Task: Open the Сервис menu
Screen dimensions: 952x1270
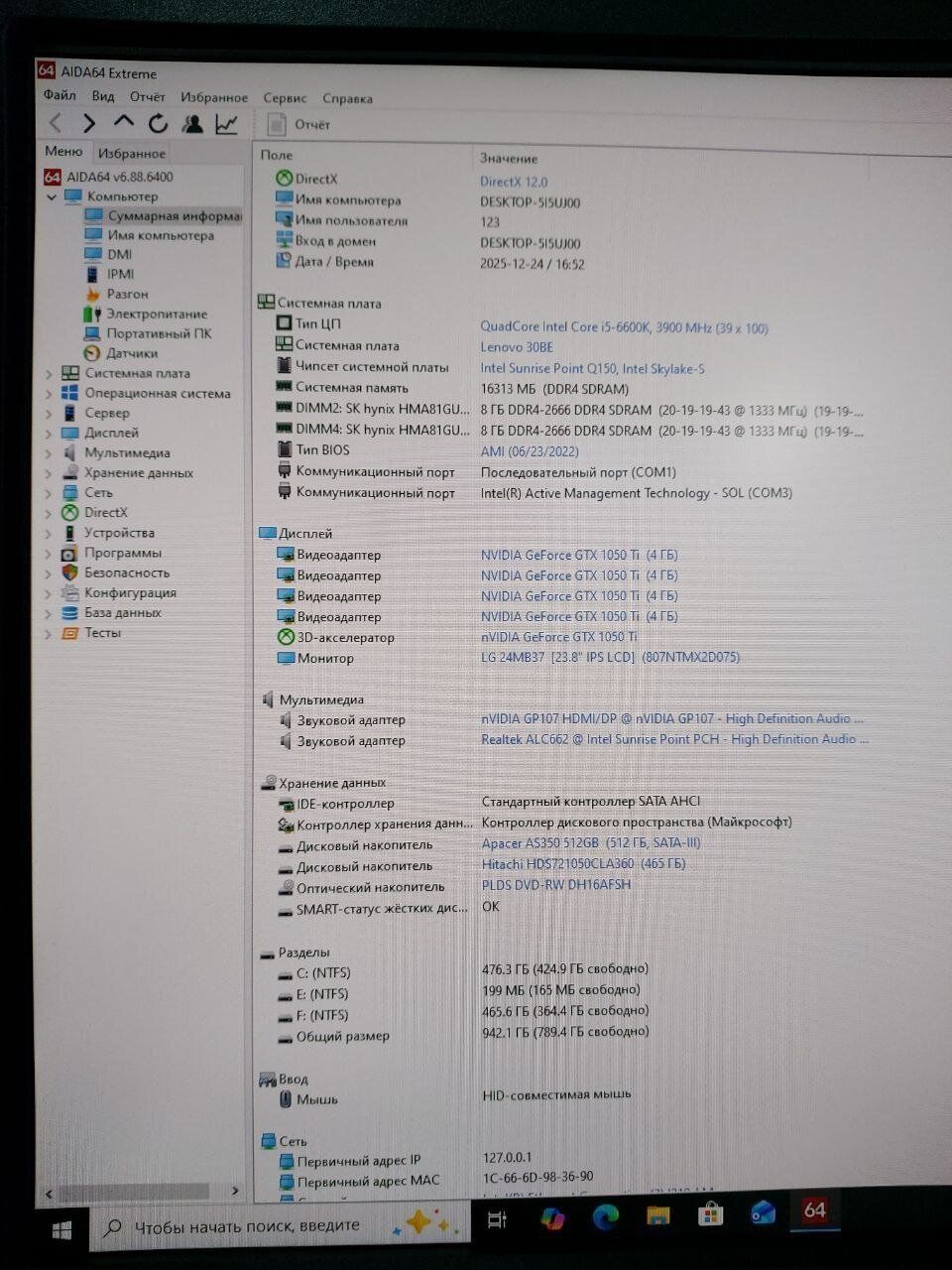Action: point(285,98)
